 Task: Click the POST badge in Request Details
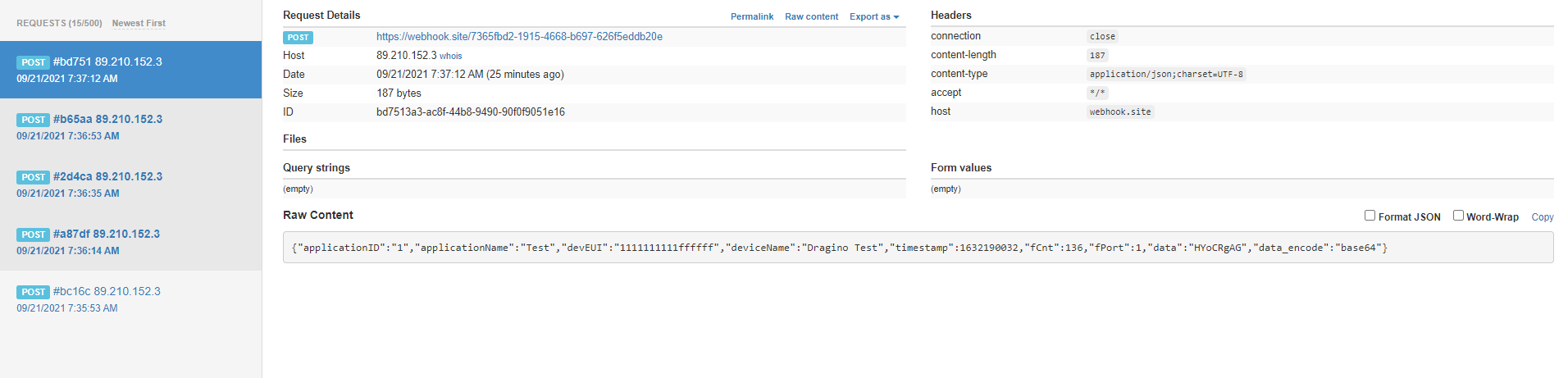point(298,37)
